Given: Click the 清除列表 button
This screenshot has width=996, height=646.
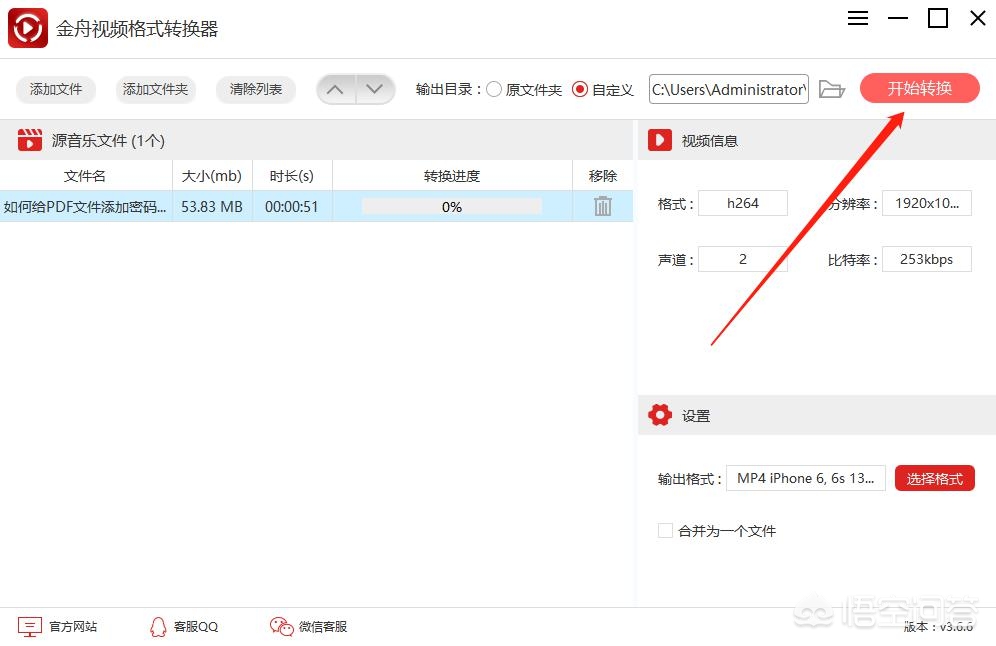Looking at the screenshot, I should coord(256,90).
